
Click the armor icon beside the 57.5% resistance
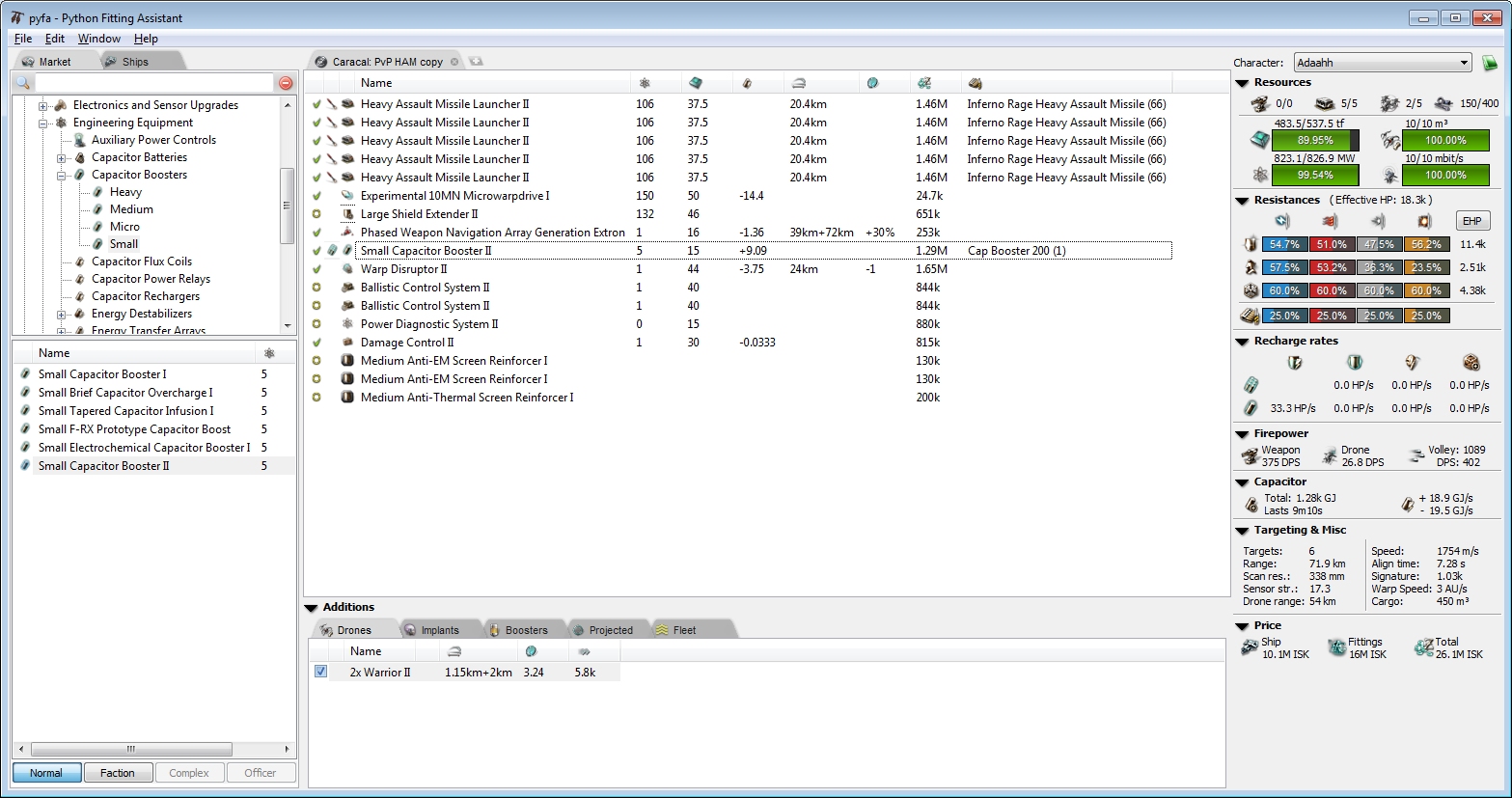click(1251, 267)
